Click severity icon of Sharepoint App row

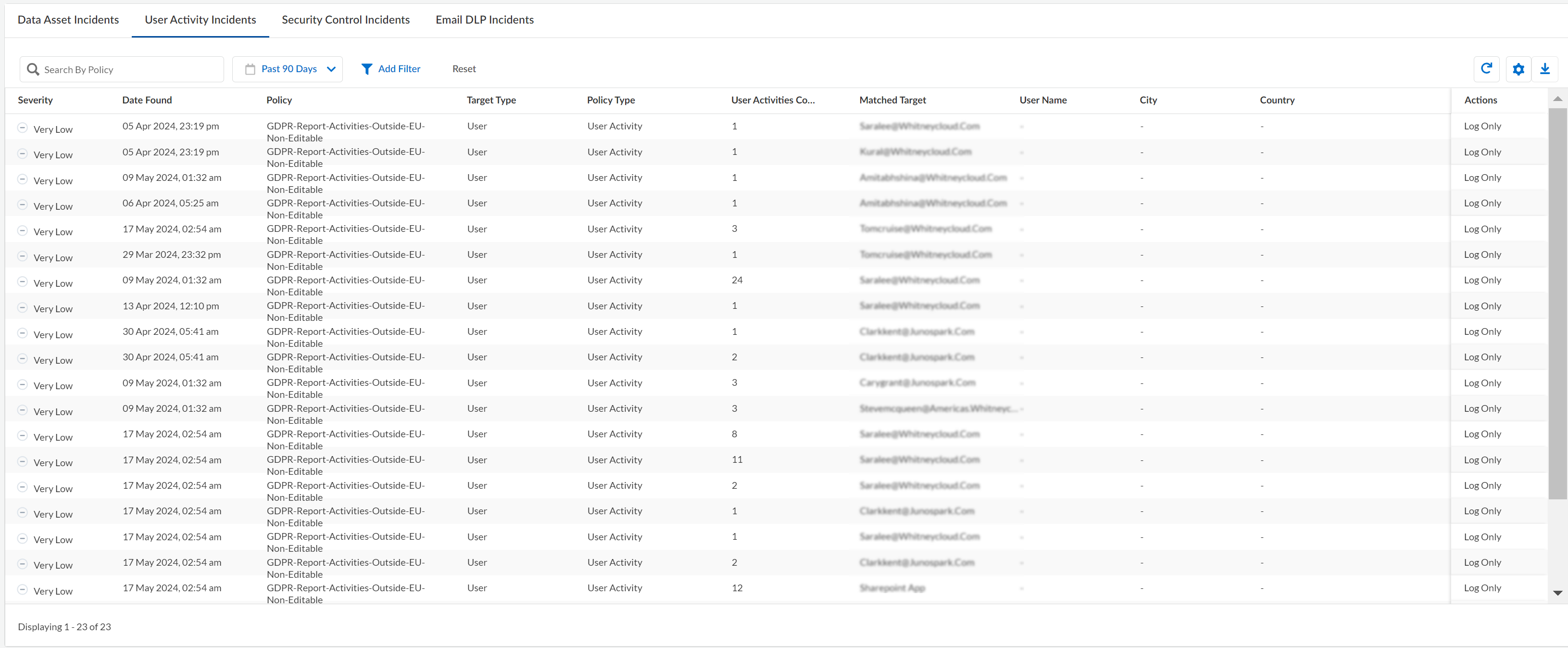click(x=23, y=589)
